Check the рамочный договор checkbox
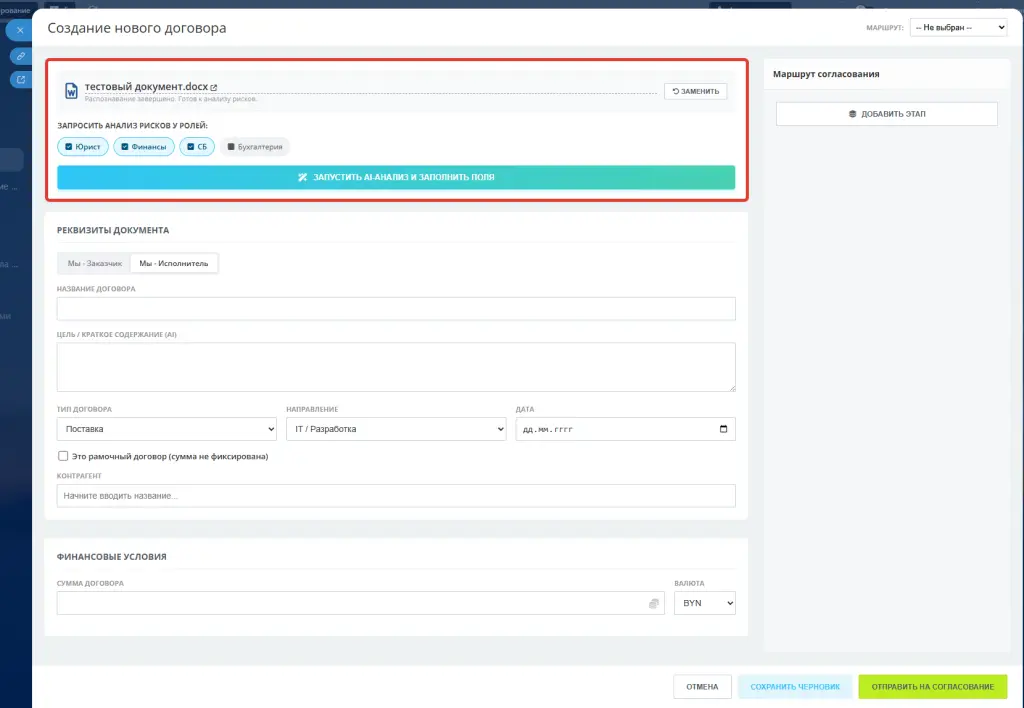Screen dimensions: 1024x708 coord(63,456)
